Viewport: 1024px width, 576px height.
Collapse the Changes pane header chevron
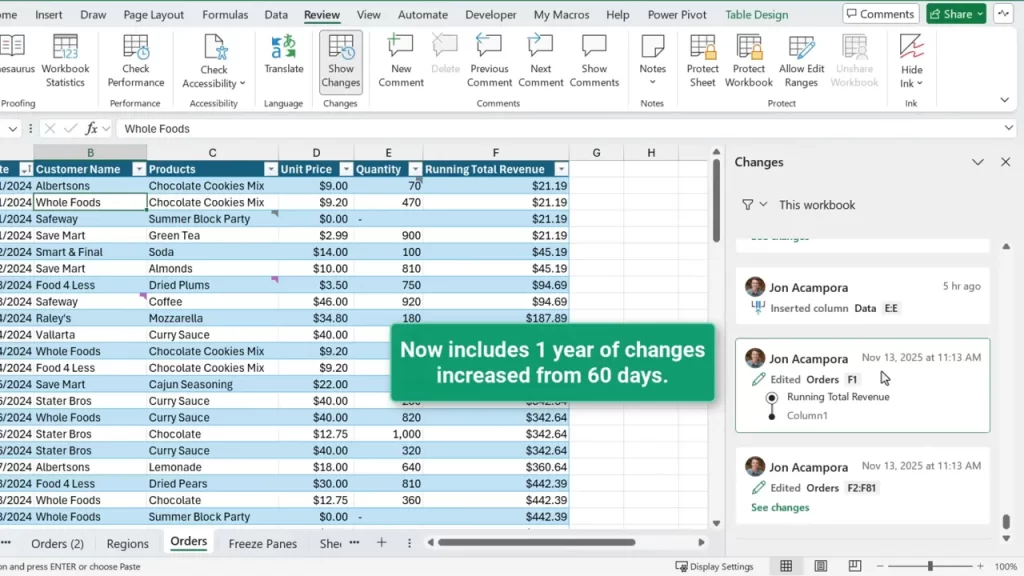tap(978, 161)
